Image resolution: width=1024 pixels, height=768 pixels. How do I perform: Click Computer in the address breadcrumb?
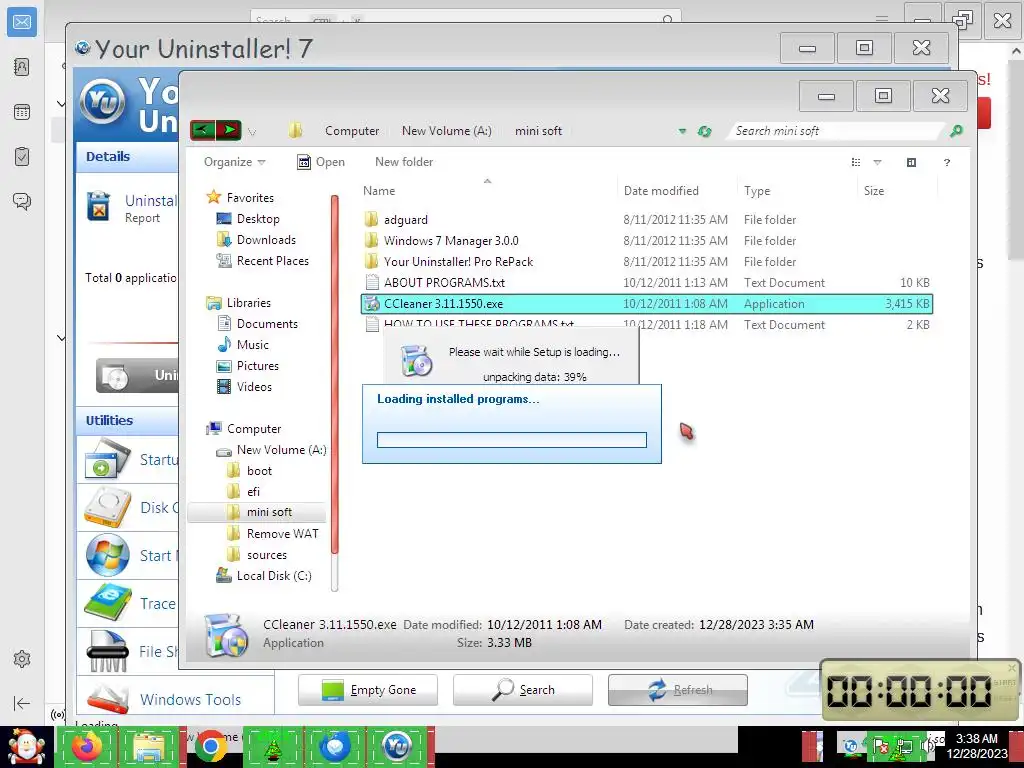click(352, 131)
